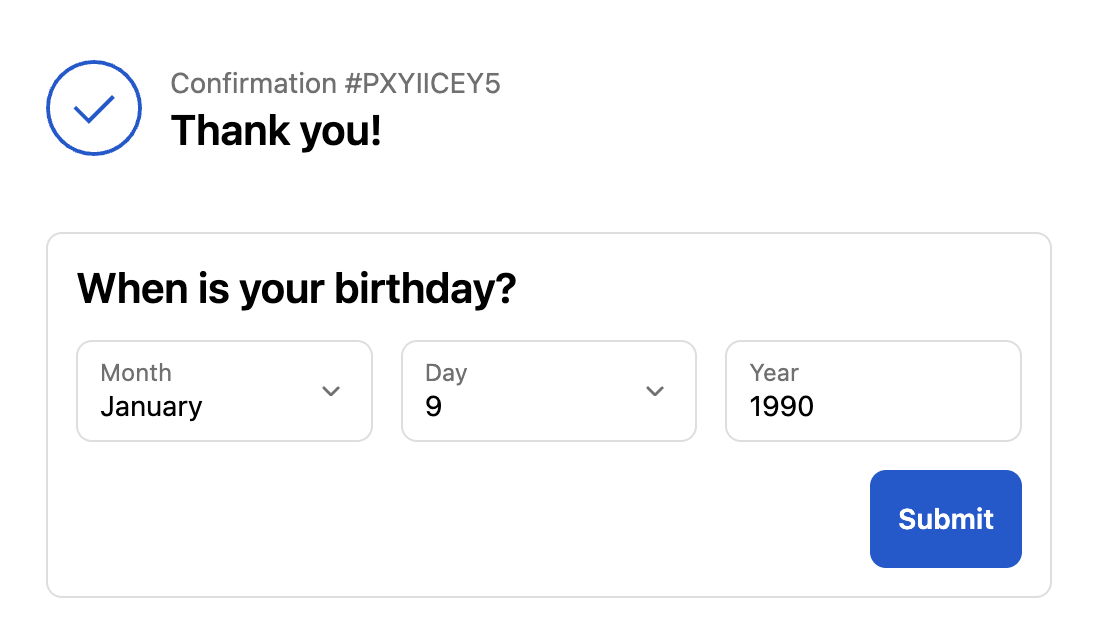Click the 1990 text in Year

coord(781,407)
